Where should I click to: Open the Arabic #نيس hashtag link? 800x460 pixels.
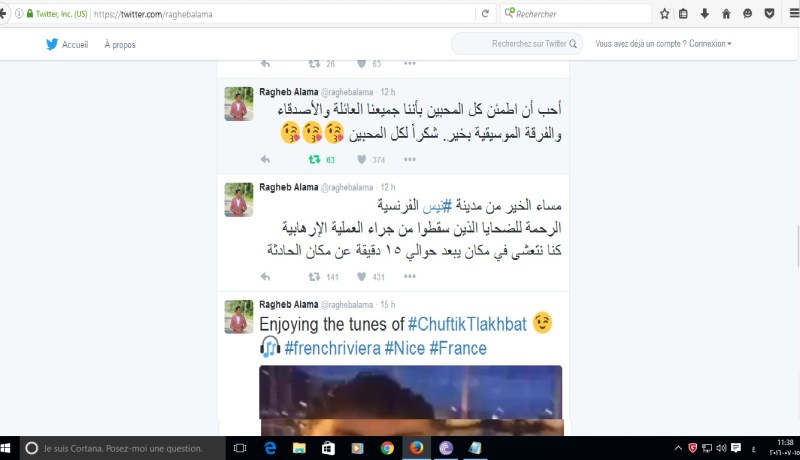coord(437,206)
